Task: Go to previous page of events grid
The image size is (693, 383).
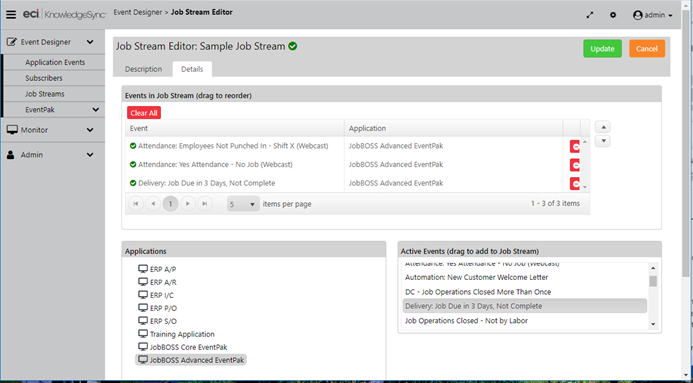Action: point(153,204)
